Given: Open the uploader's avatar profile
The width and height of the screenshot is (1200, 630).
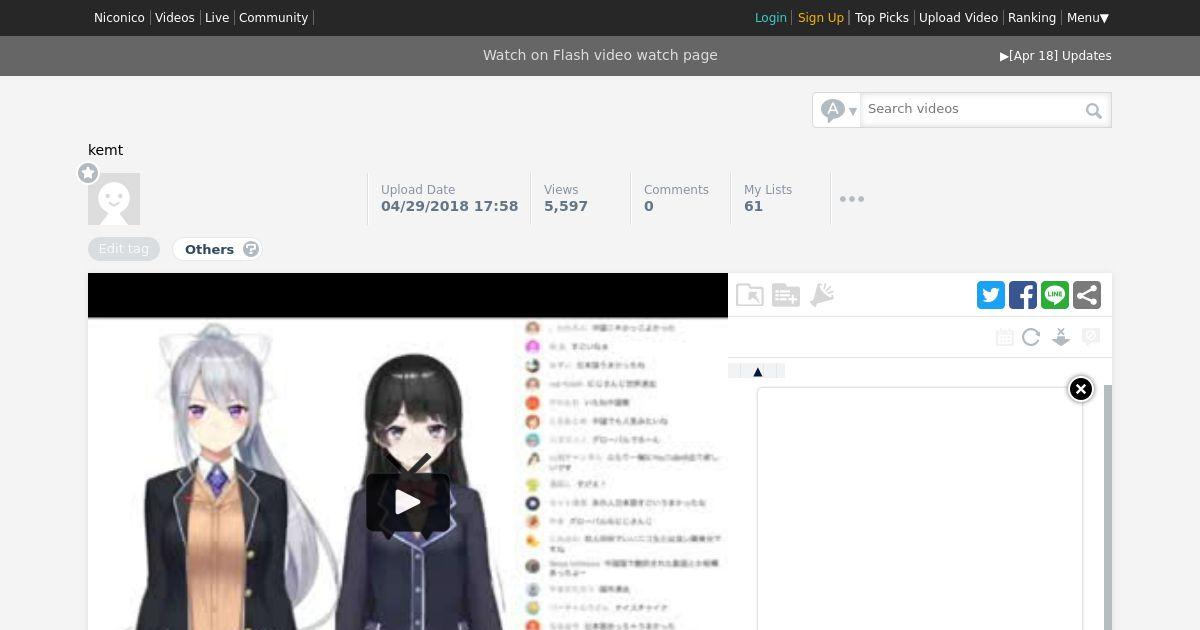Looking at the screenshot, I should pos(114,199).
